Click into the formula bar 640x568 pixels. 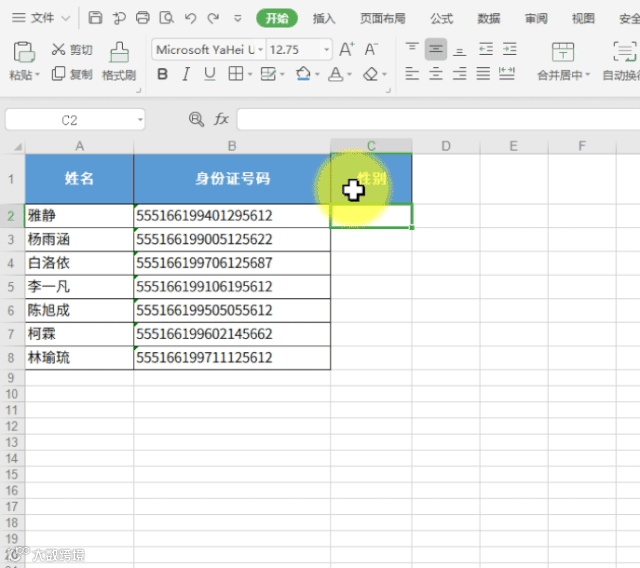(438, 120)
